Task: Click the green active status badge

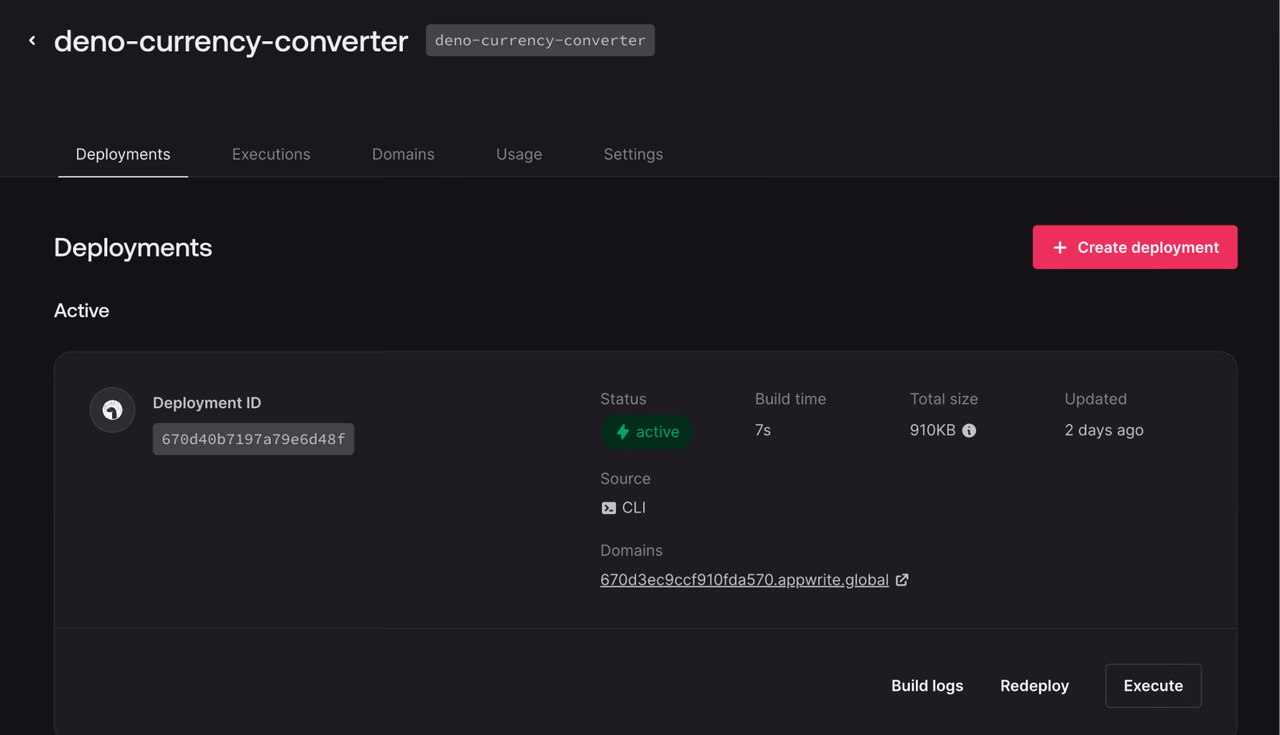Action: (x=646, y=432)
